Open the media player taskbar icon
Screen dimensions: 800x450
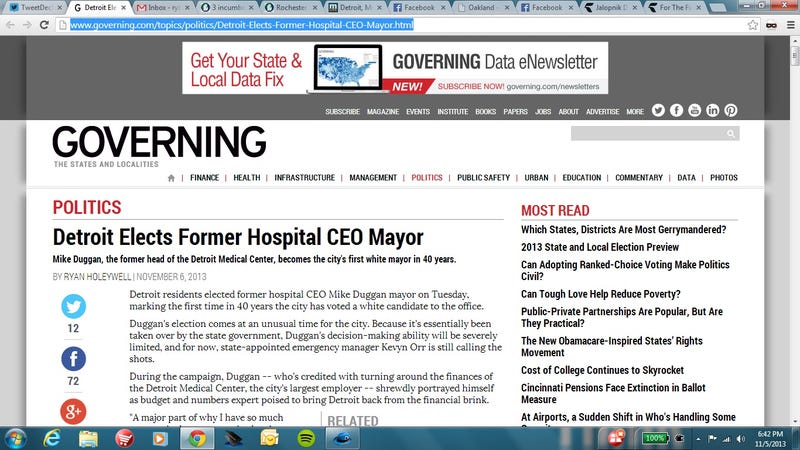point(161,439)
